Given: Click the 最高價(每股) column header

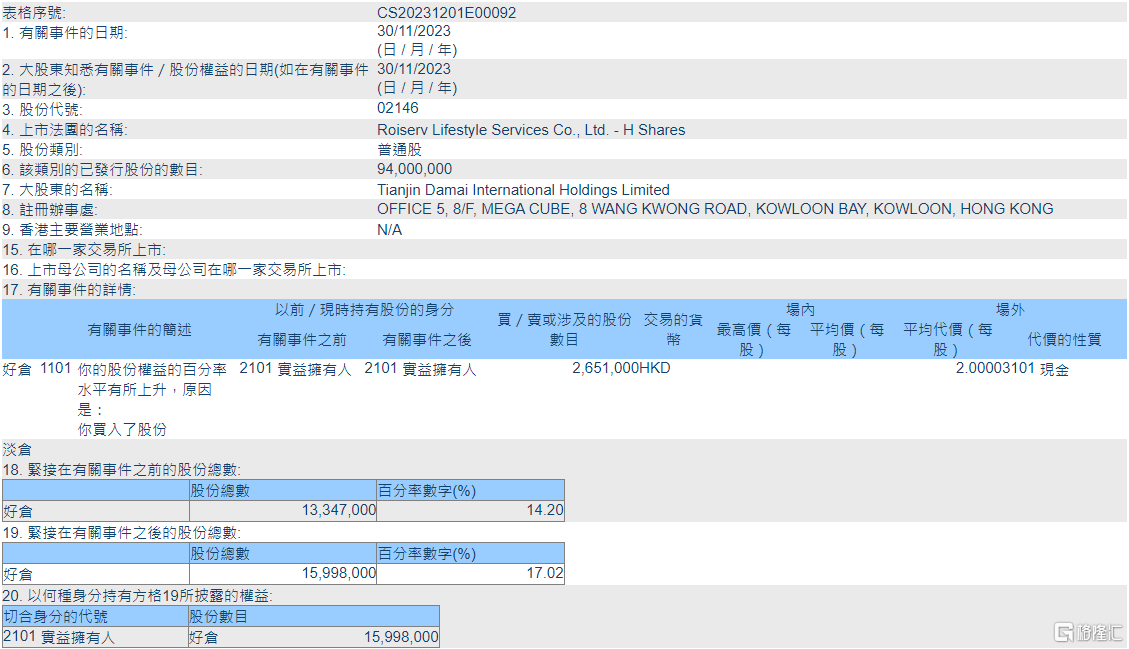Looking at the screenshot, I should (x=754, y=339).
